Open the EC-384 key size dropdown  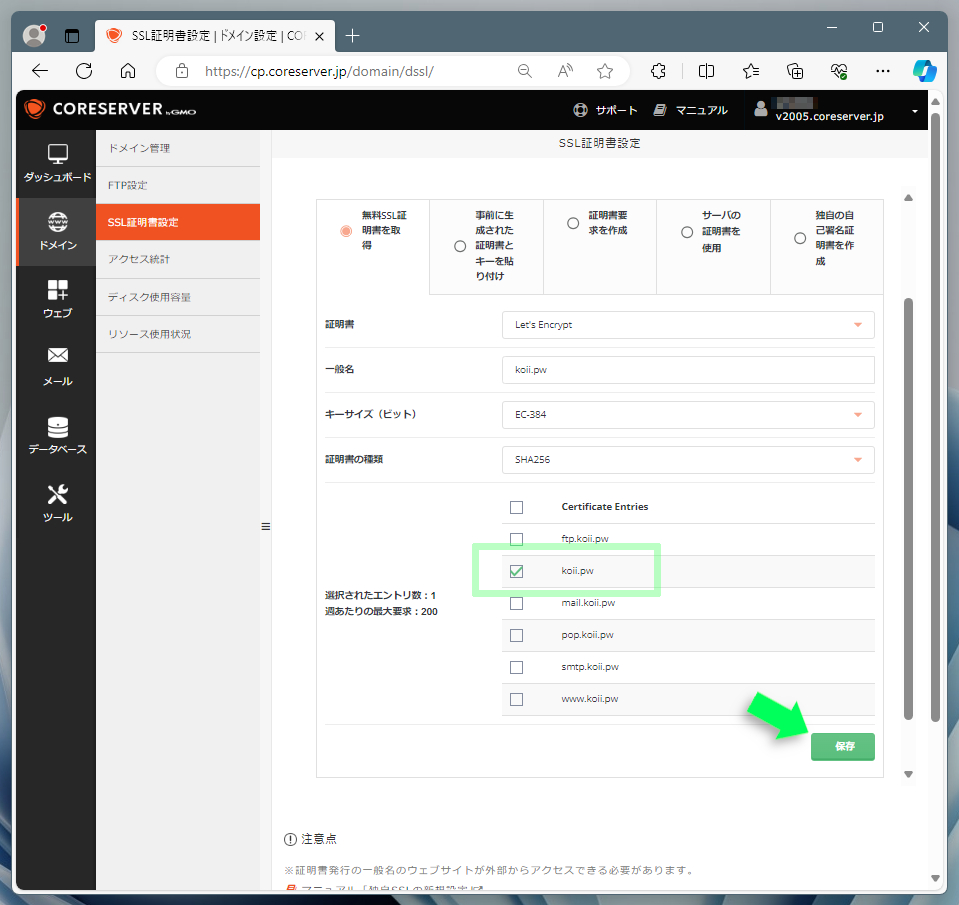point(688,415)
